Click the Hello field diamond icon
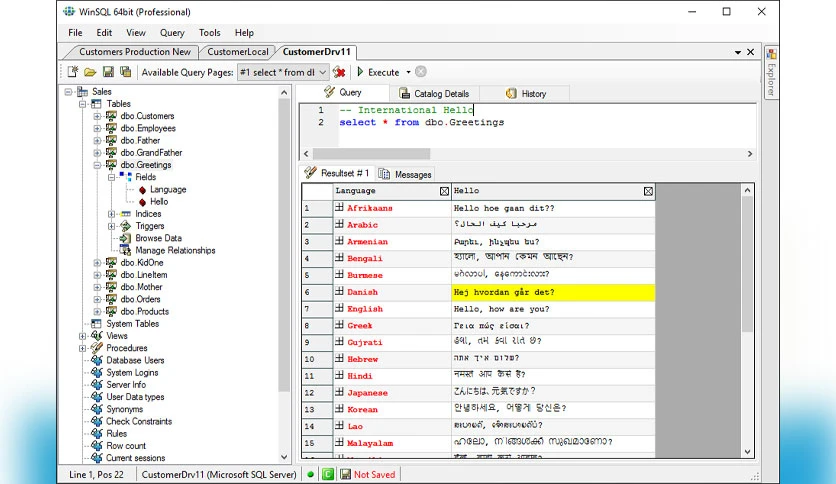 coord(142,202)
